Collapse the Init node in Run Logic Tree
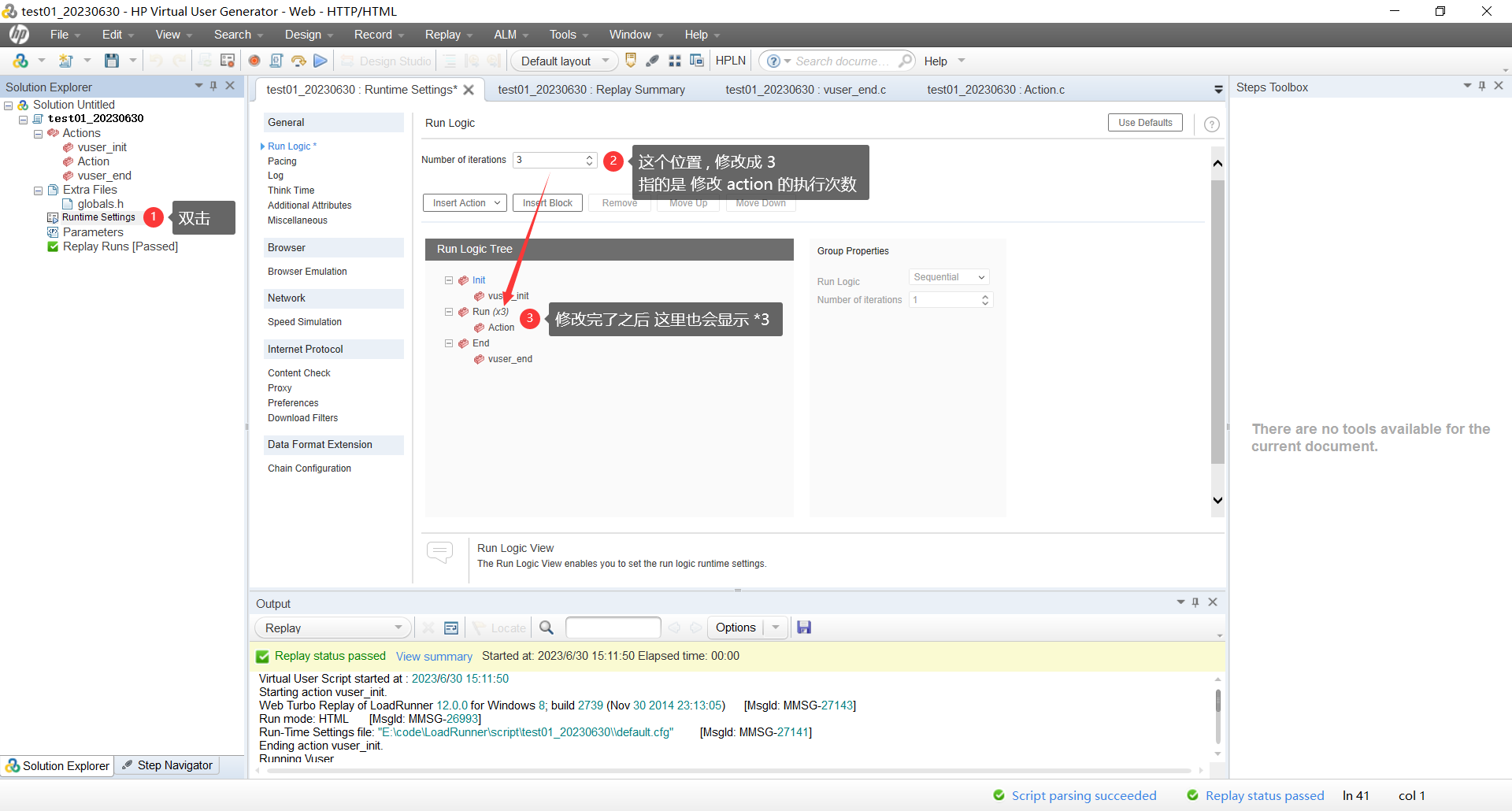1512x811 pixels. coord(449,280)
